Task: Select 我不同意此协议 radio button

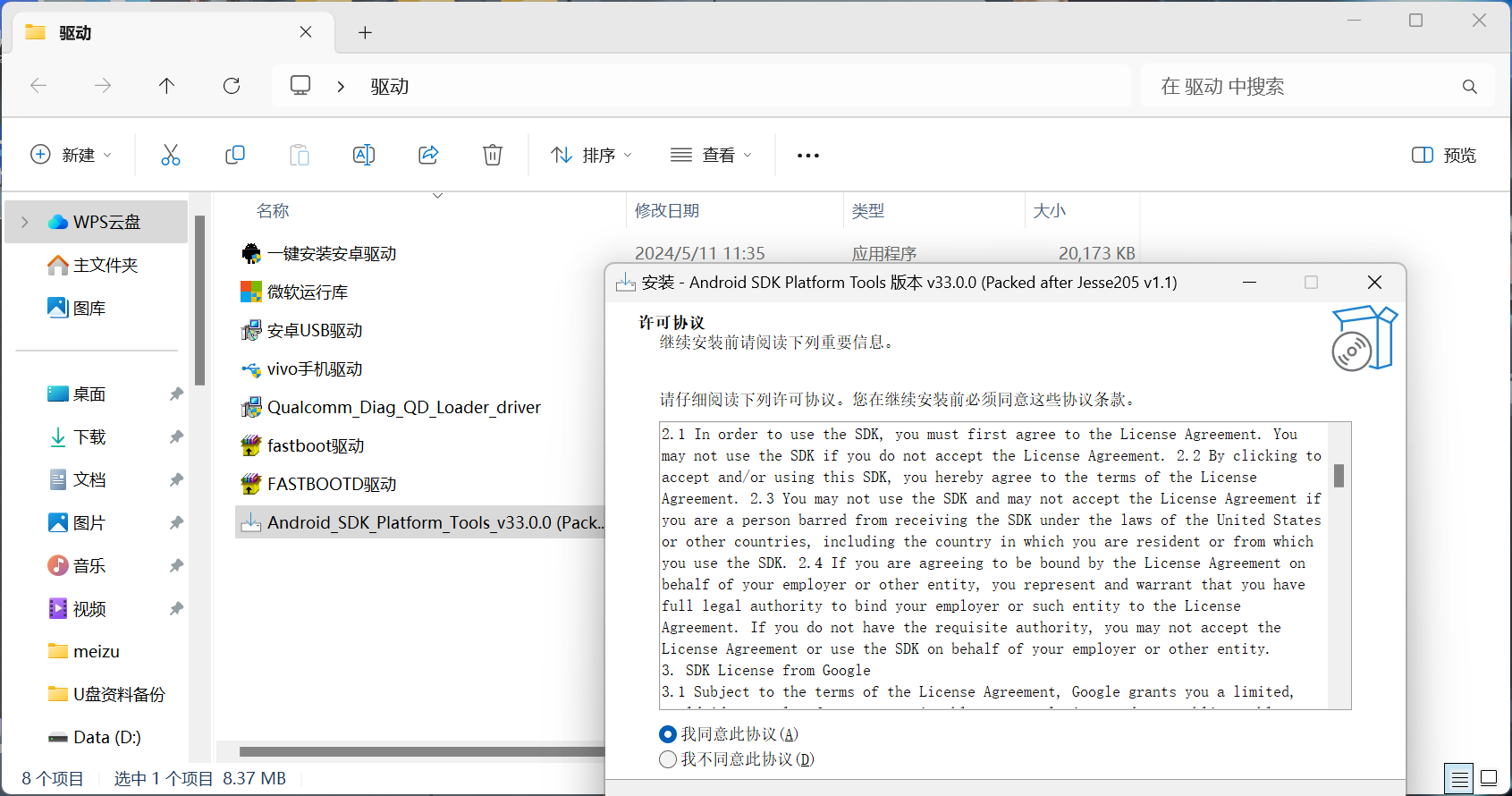Action: (668, 759)
